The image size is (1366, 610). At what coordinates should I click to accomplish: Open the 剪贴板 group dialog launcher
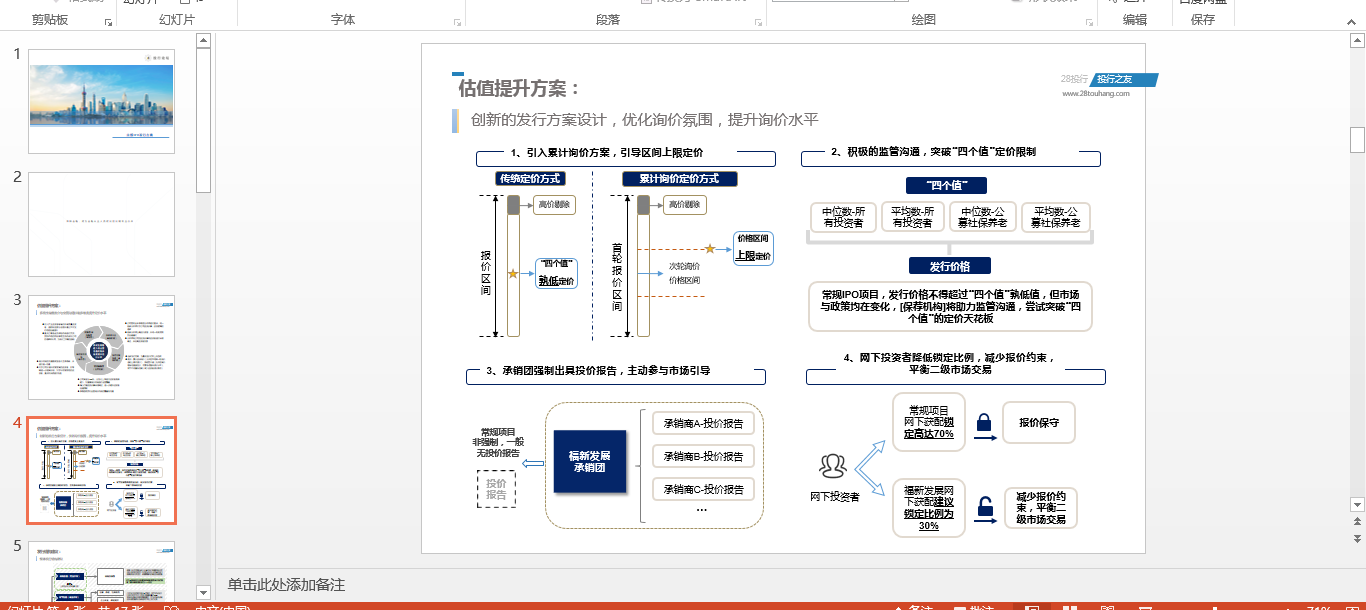(x=108, y=21)
